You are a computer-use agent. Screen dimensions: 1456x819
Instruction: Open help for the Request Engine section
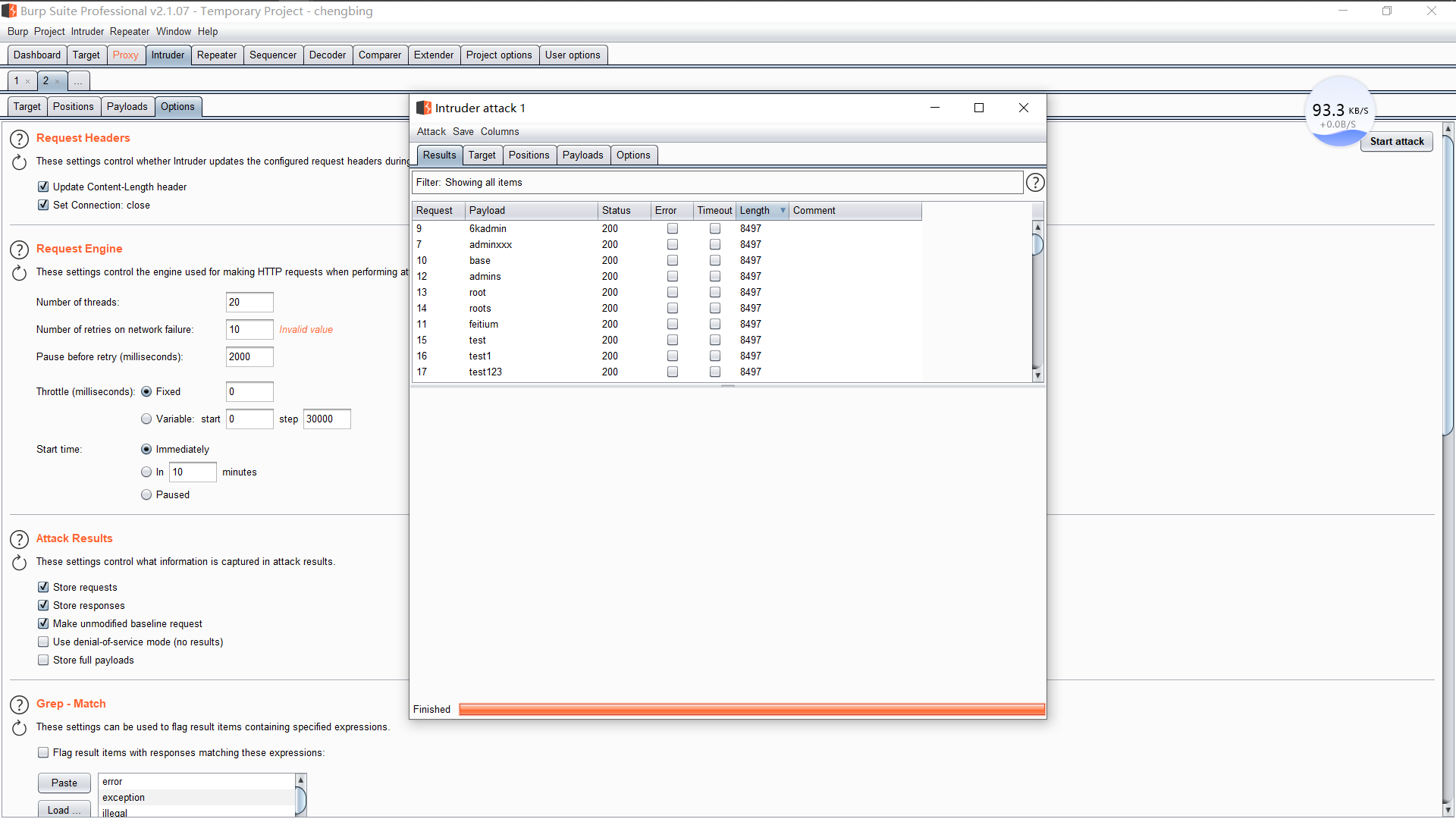coord(19,249)
